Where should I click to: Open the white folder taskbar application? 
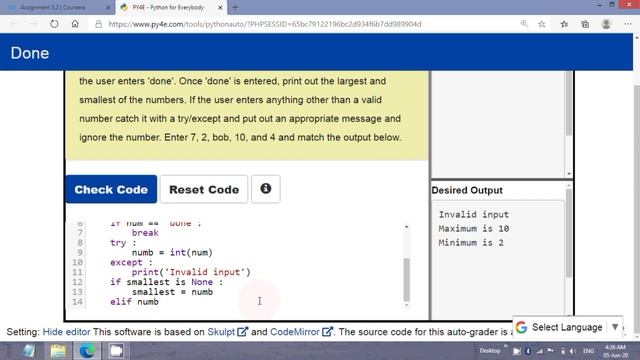(x=116, y=351)
